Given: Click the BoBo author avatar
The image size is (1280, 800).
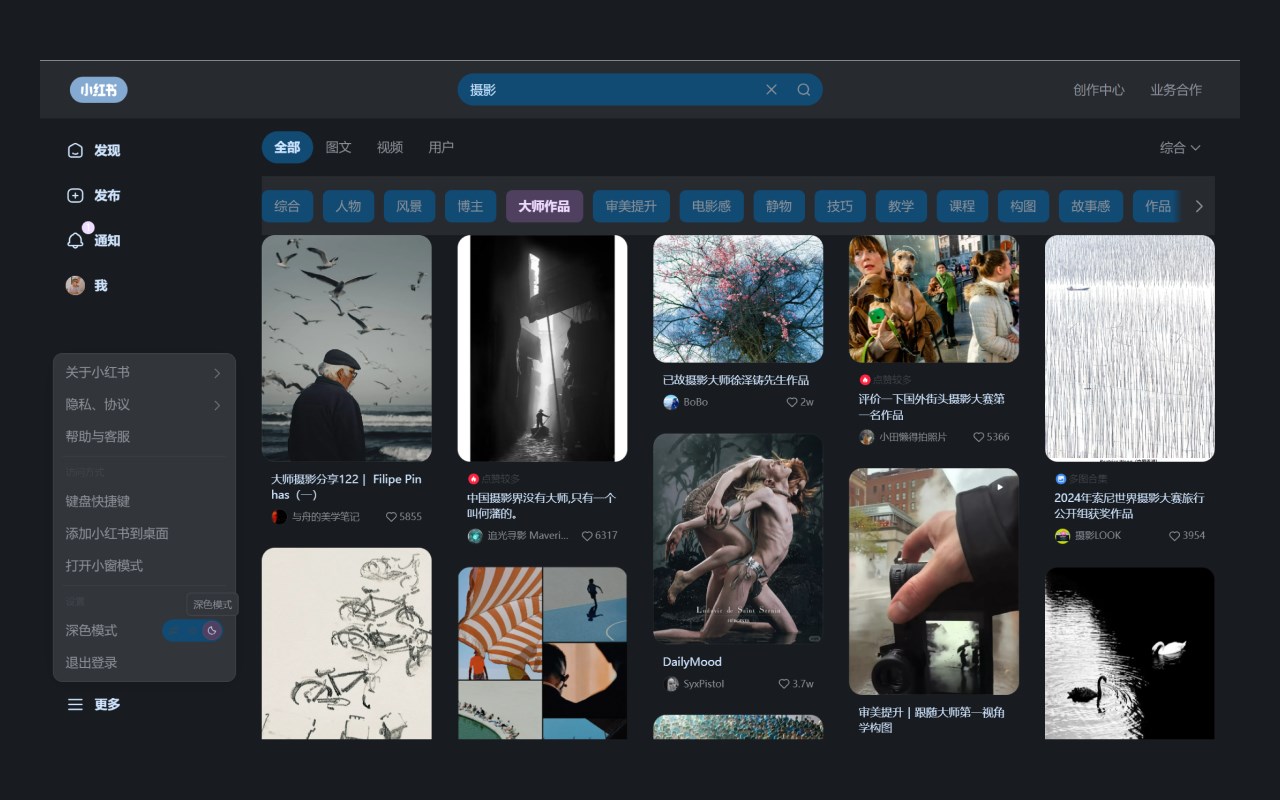Looking at the screenshot, I should click(x=671, y=402).
